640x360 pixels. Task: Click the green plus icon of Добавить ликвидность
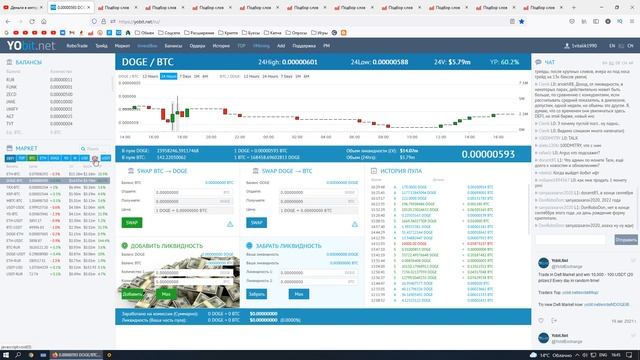pos(124,245)
